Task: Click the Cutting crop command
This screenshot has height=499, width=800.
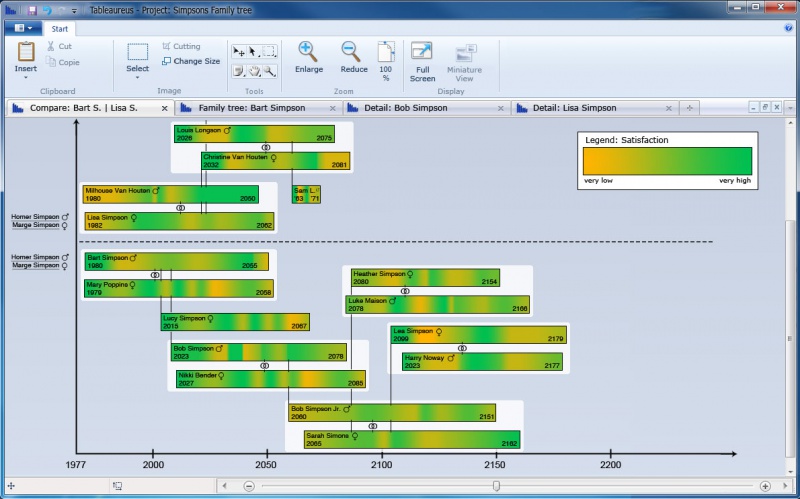Action: [x=181, y=46]
